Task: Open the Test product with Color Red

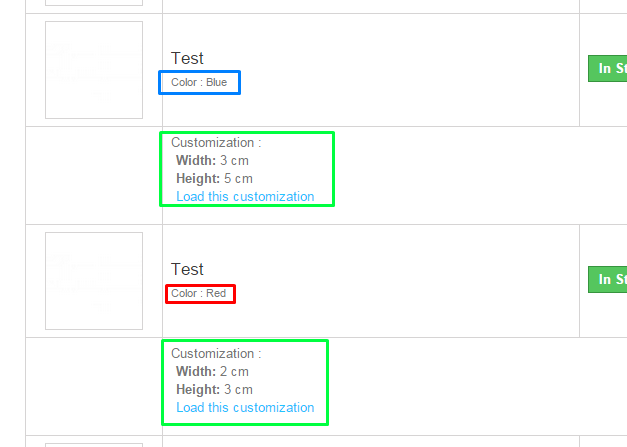Action: [187, 269]
